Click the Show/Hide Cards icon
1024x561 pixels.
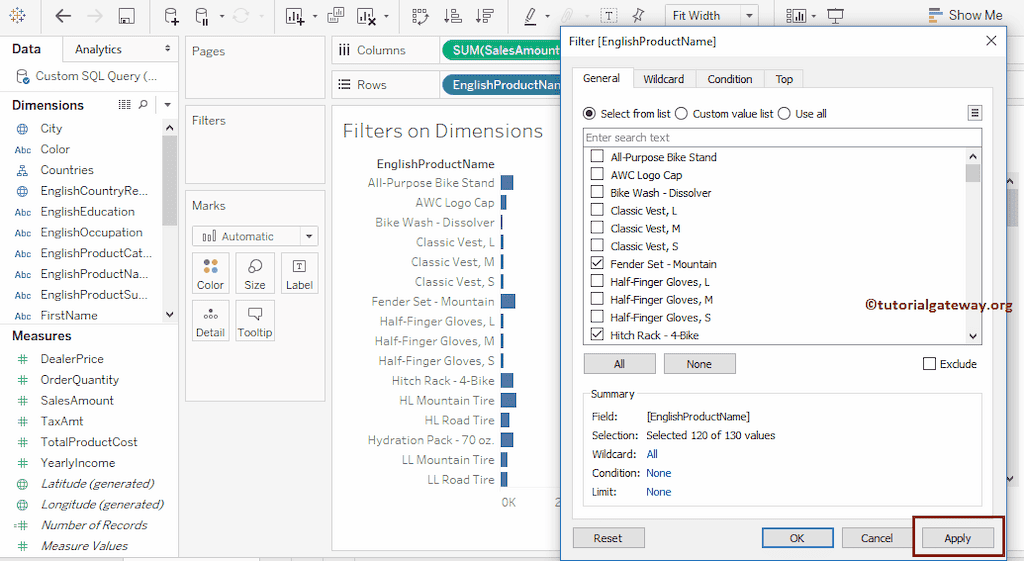pyautogui.click(x=796, y=16)
